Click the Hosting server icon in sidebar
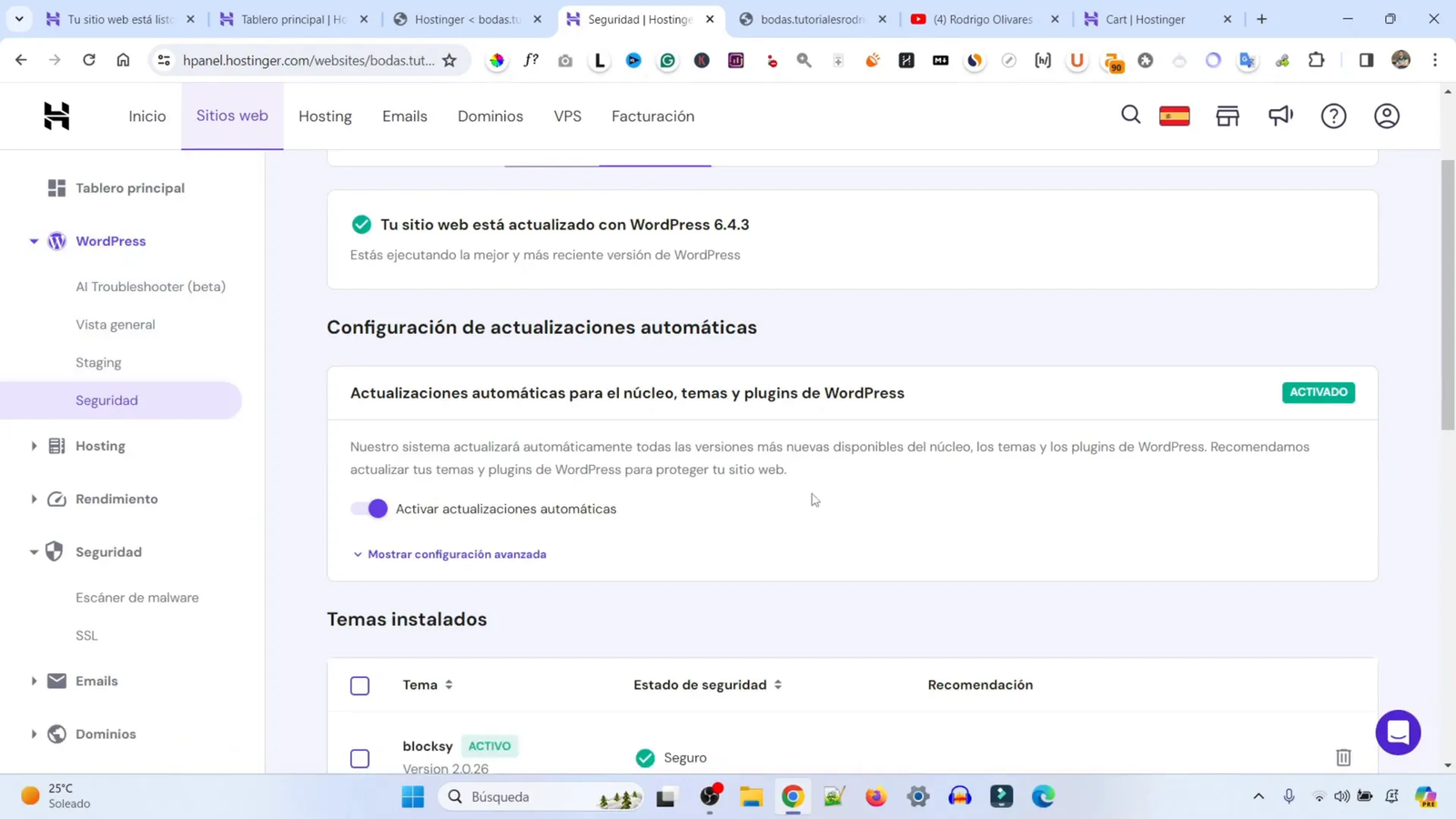 tap(56, 446)
